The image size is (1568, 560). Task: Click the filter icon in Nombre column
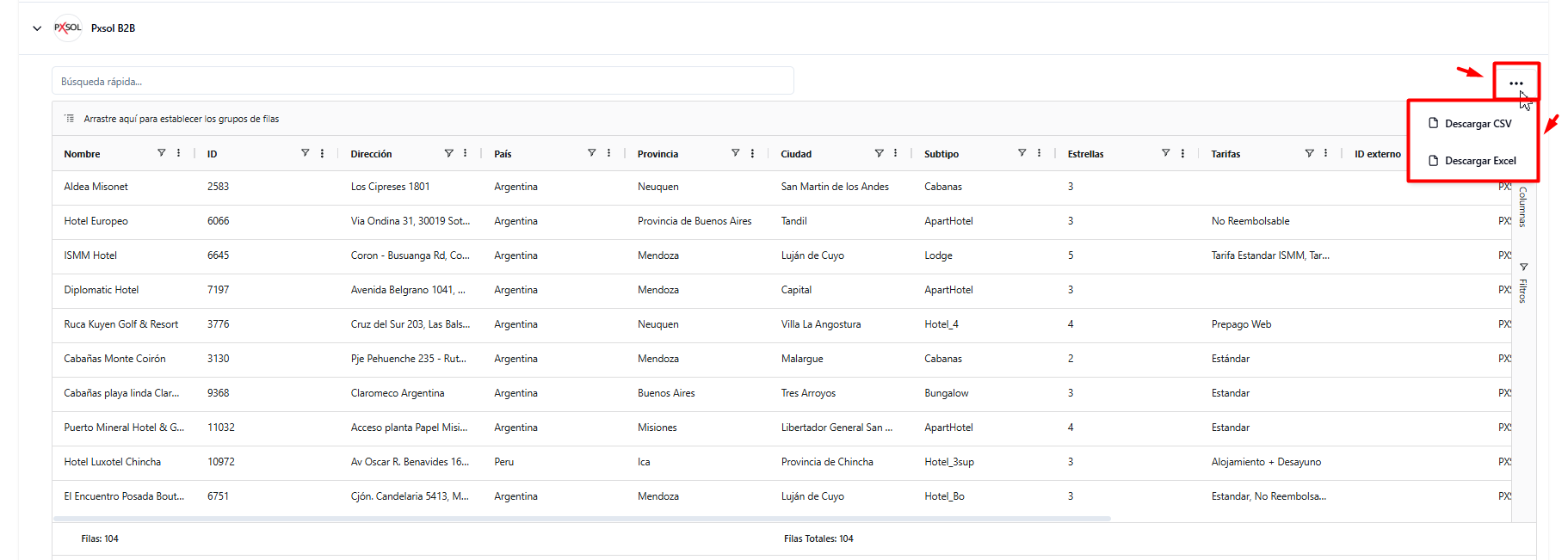pos(161,153)
